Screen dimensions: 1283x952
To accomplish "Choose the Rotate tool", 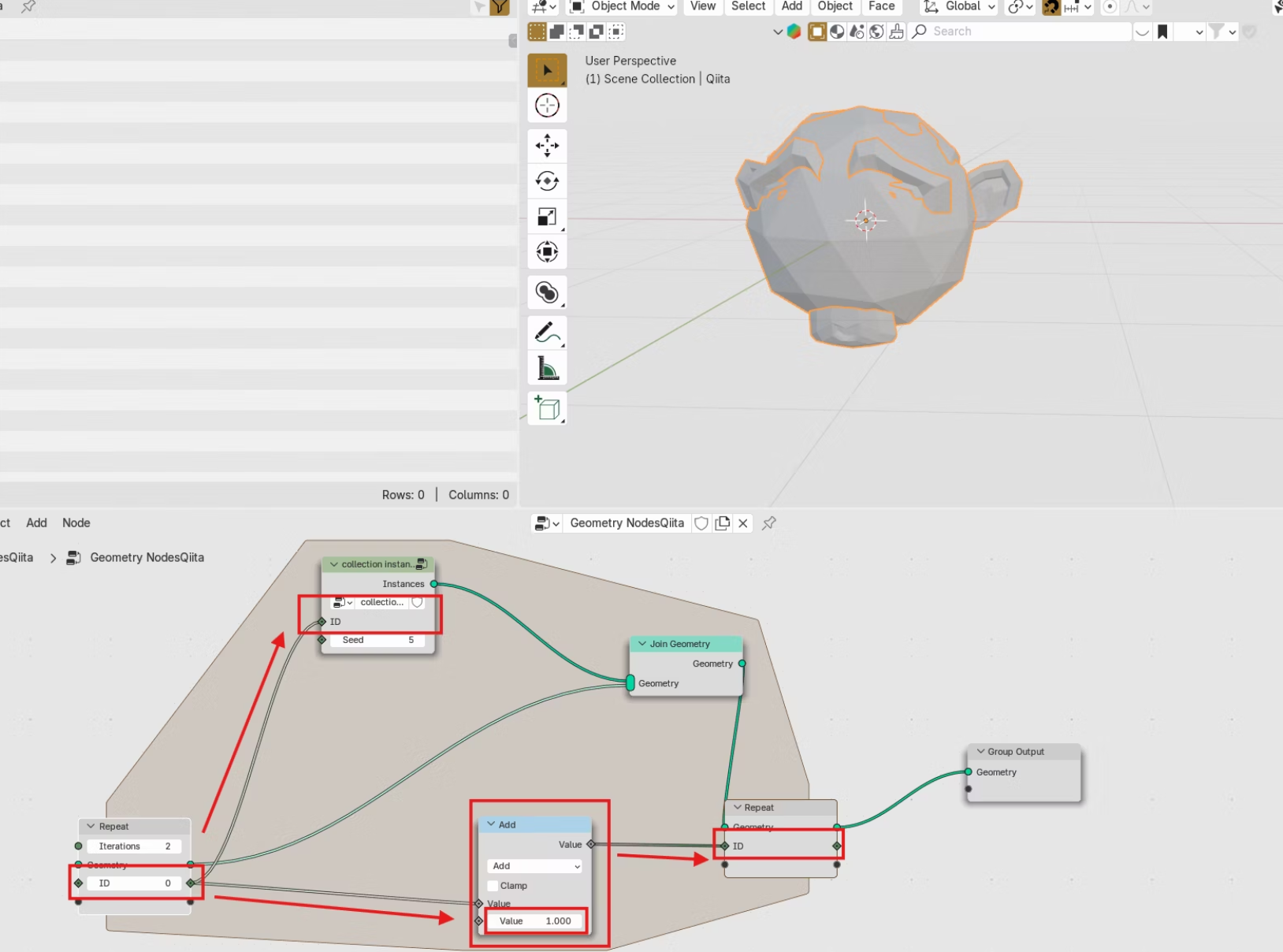I will [547, 181].
